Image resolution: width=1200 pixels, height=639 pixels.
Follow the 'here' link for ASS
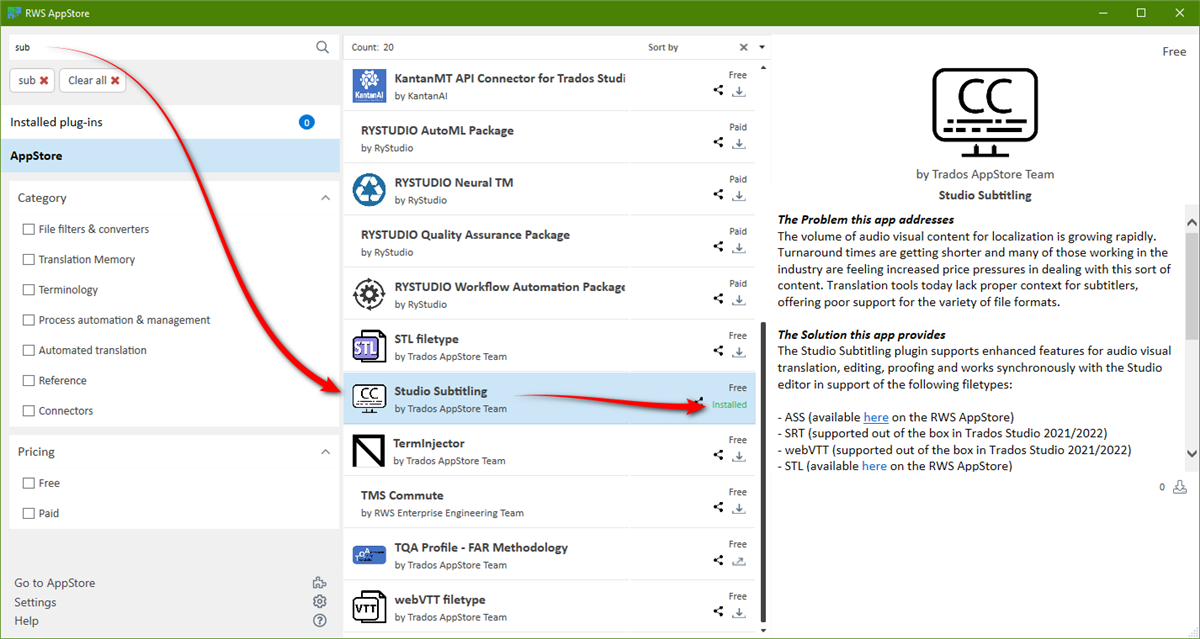[876, 417]
